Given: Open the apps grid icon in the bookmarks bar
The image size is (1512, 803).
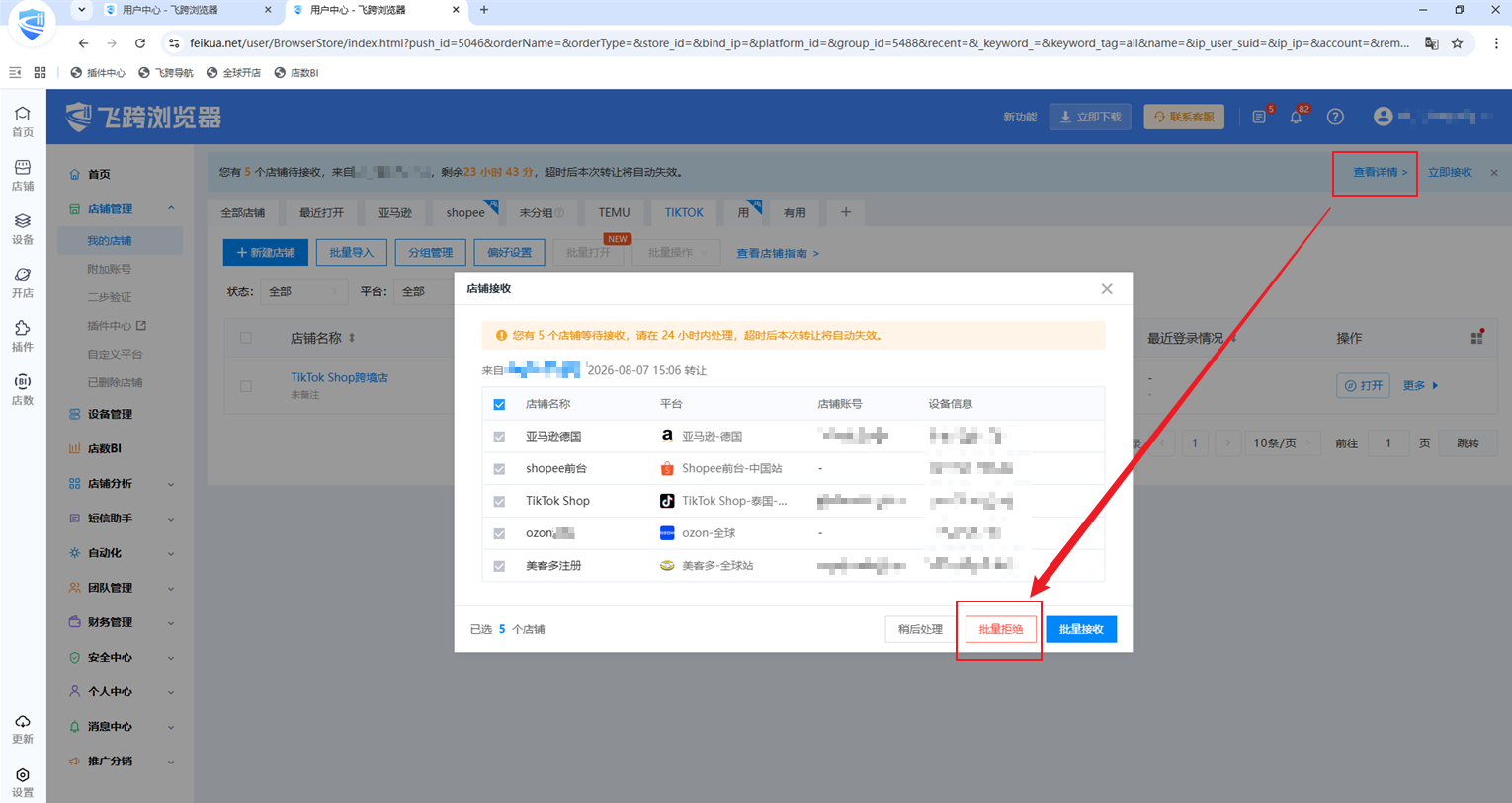Looking at the screenshot, I should (40, 72).
